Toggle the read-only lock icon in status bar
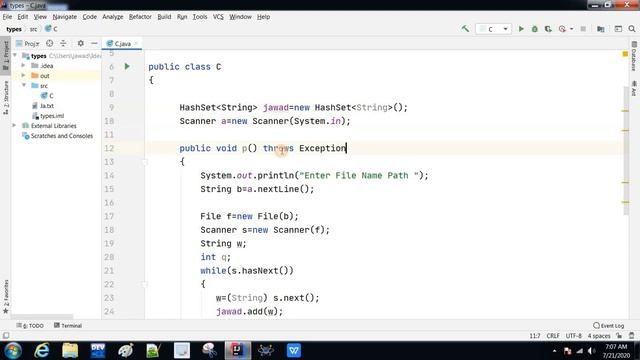 coord(619,336)
